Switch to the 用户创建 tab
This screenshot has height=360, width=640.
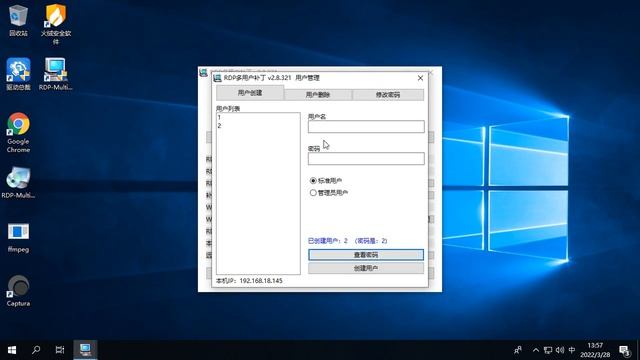[x=250, y=93]
